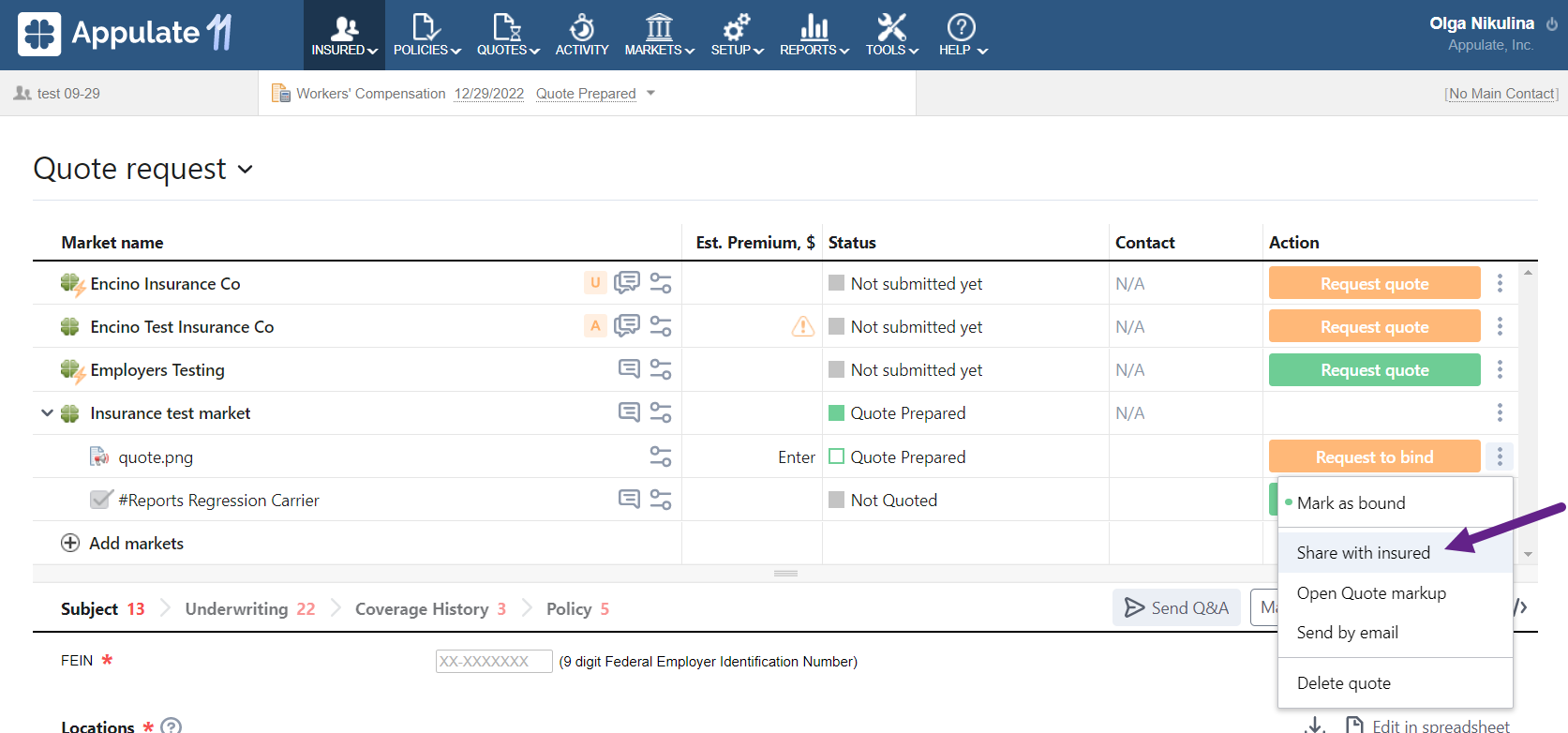Viewport: 1568px width, 733px height.
Task: Click Request to bind for quote.png
Action: tap(1375, 456)
